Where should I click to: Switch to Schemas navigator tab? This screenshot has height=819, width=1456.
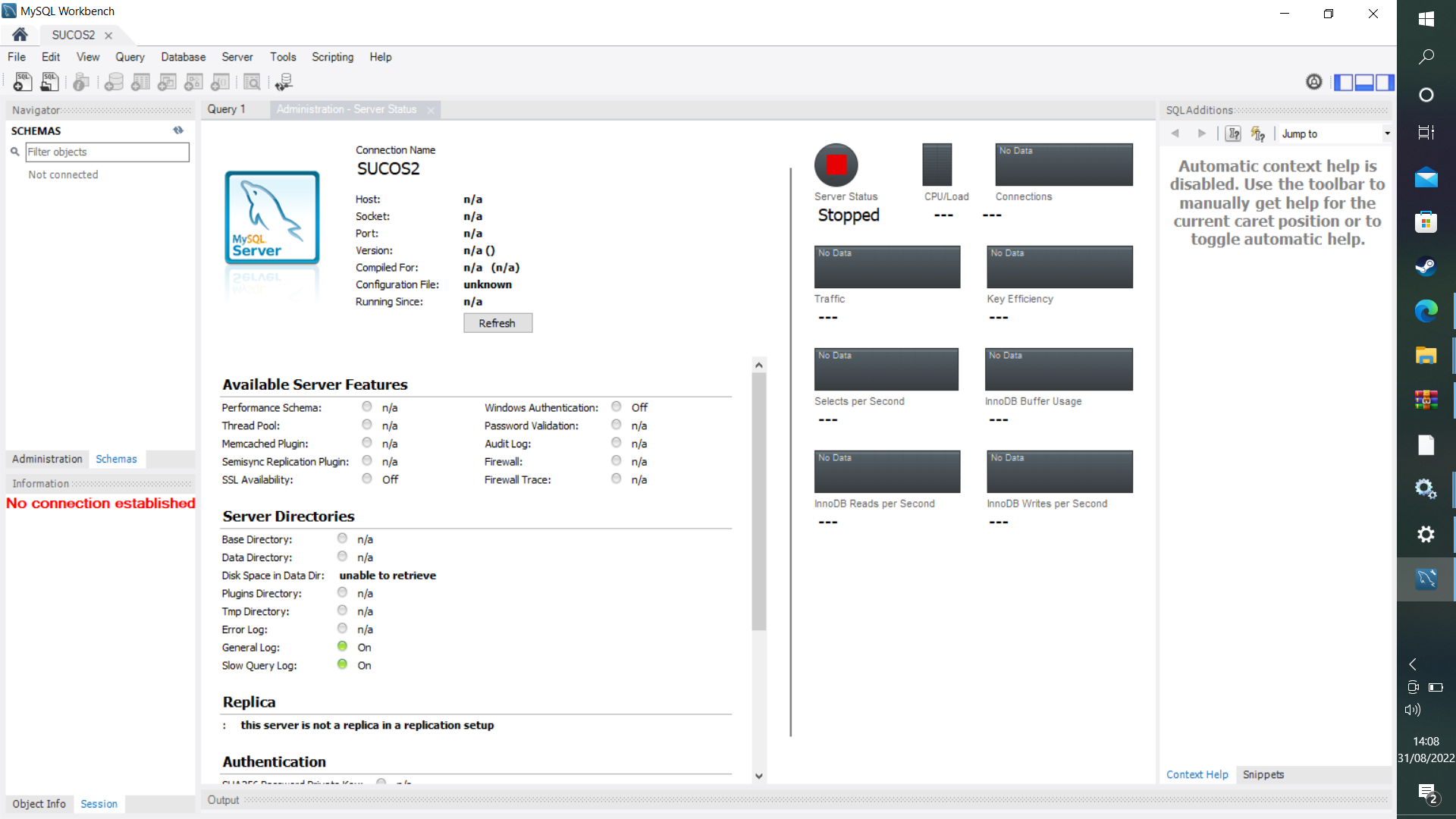116,459
